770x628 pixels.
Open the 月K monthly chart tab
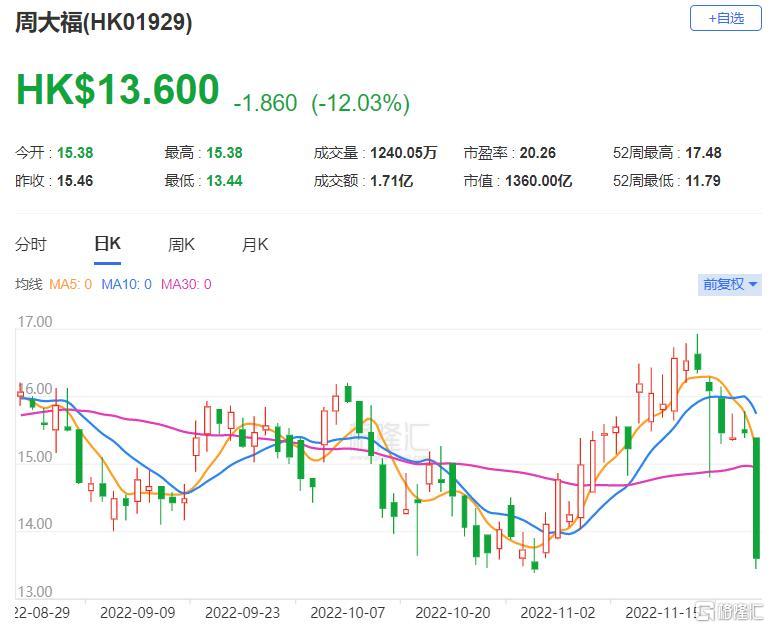[x=255, y=244]
